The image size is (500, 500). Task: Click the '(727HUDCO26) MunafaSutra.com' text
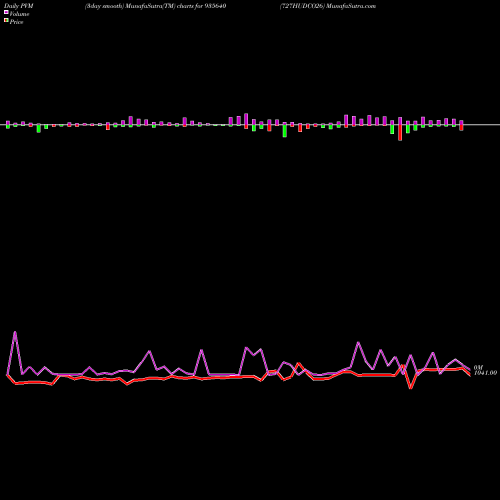pyautogui.click(x=328, y=6)
